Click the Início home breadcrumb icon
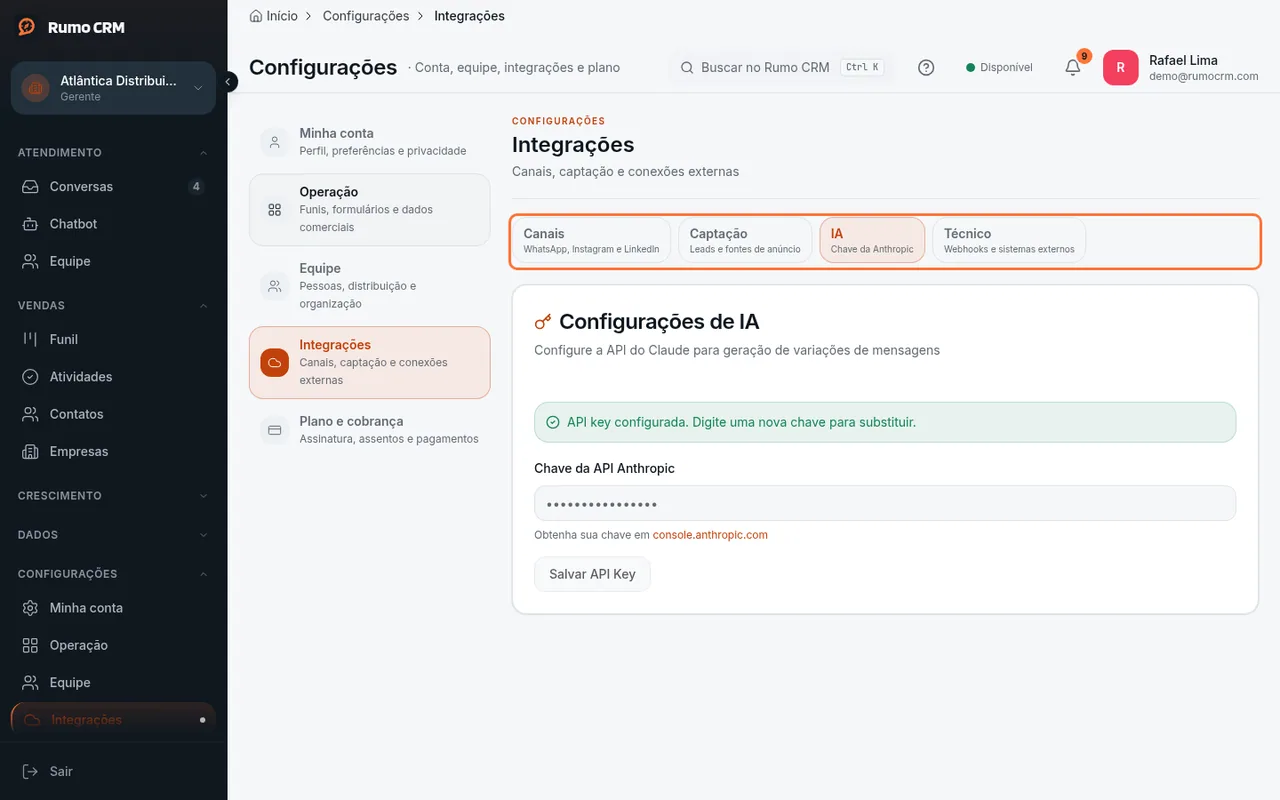The width and height of the screenshot is (1280, 800). tap(256, 16)
